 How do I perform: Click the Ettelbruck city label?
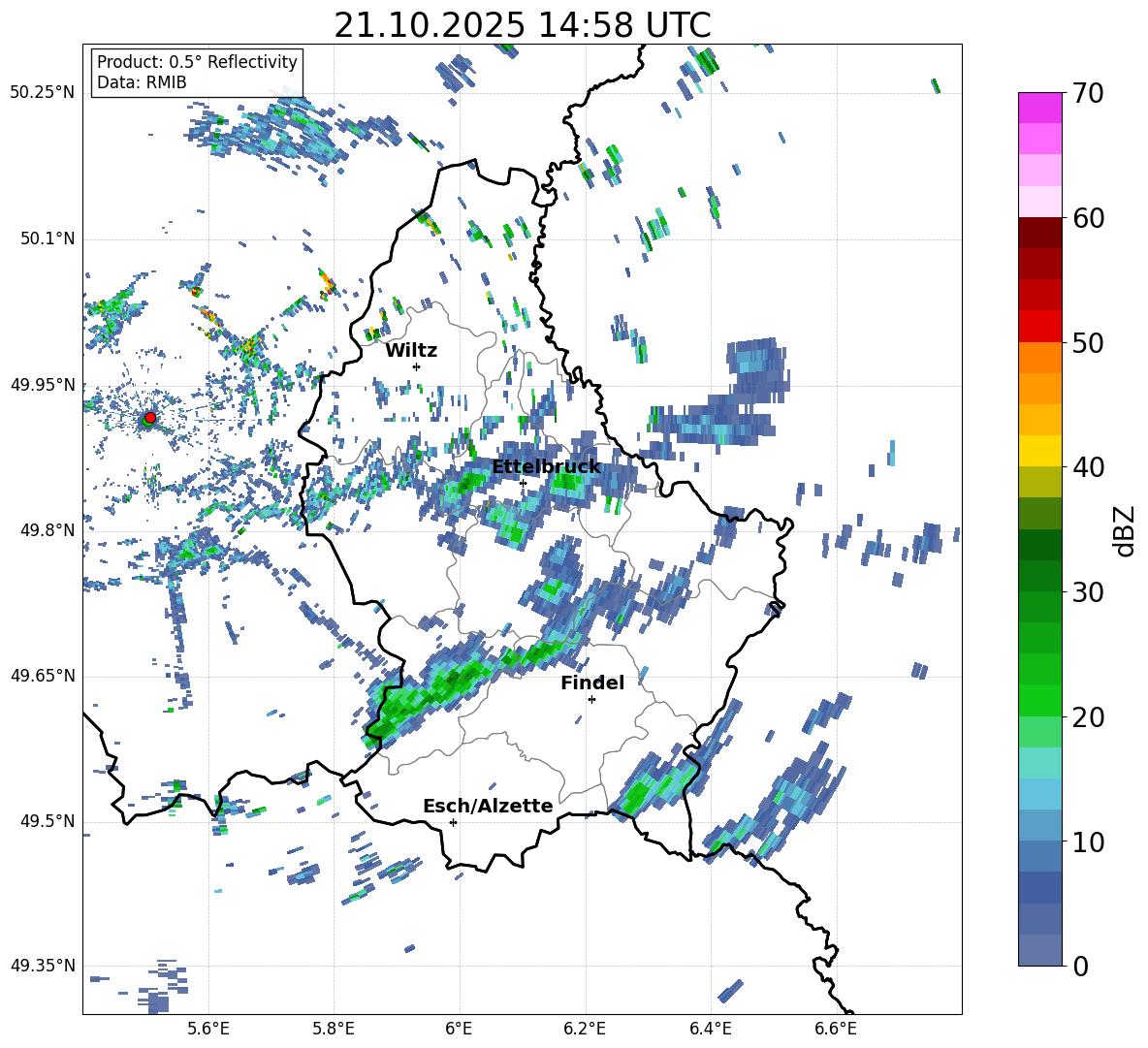click(546, 466)
